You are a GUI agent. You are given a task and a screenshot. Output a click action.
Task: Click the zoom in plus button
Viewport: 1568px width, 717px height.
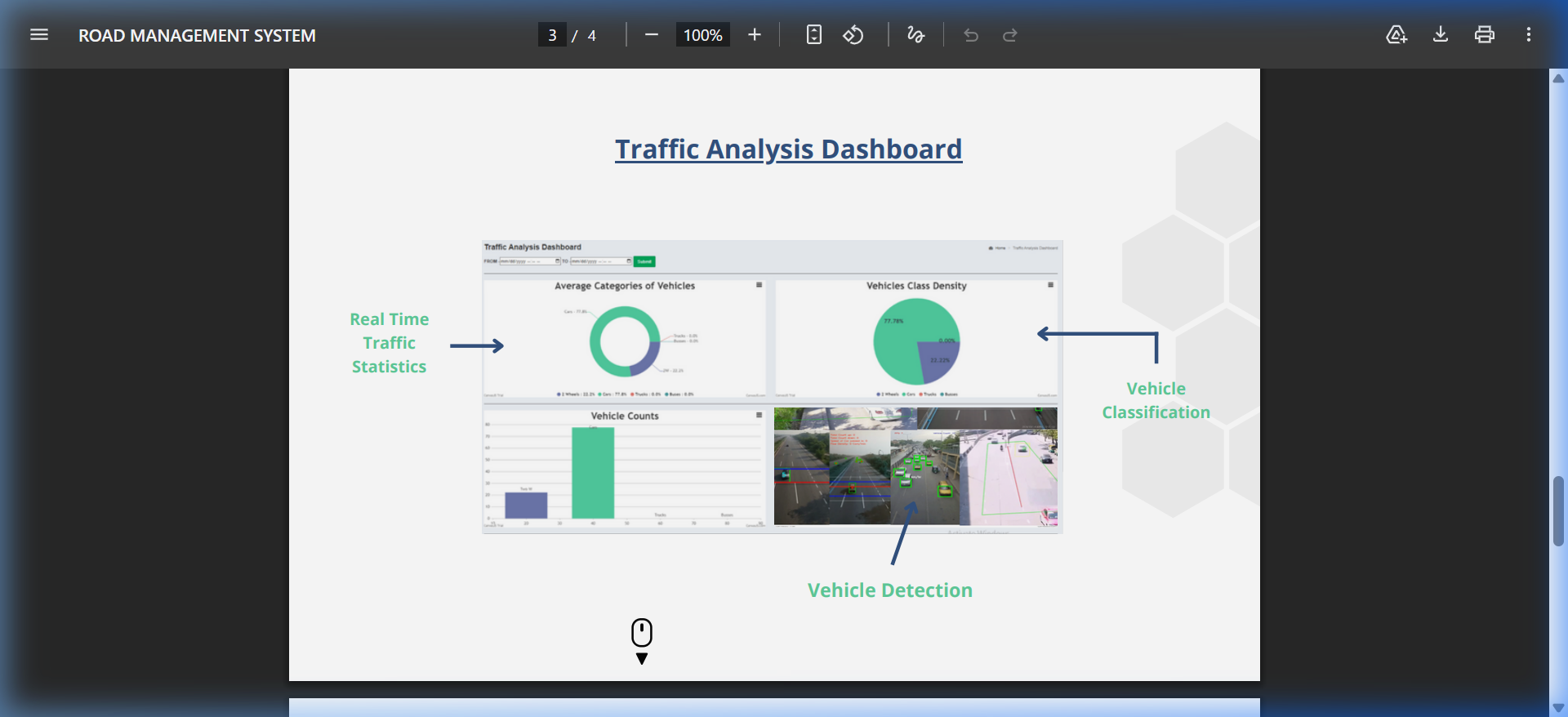tap(755, 34)
